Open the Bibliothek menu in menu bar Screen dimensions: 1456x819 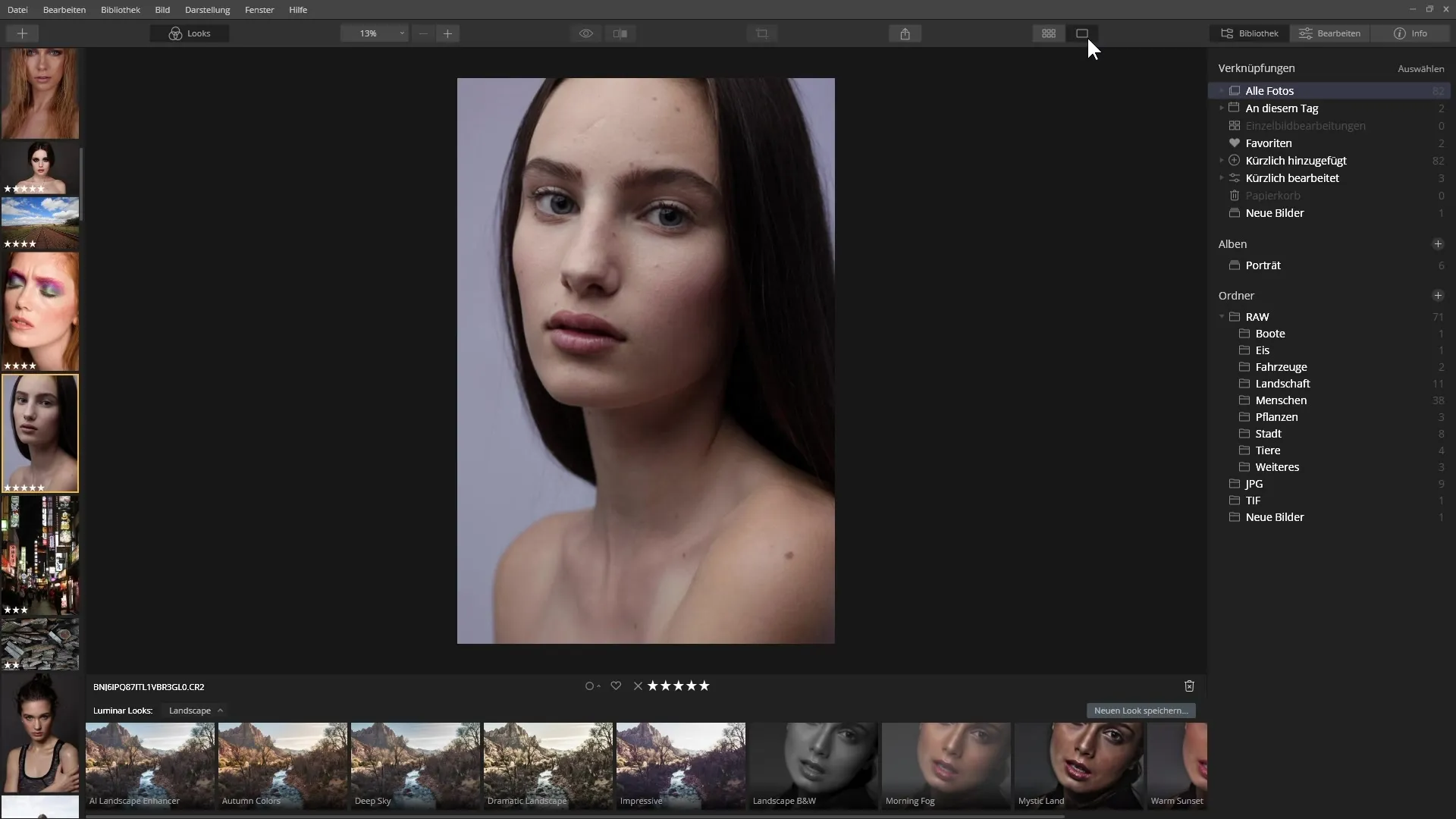(x=121, y=10)
